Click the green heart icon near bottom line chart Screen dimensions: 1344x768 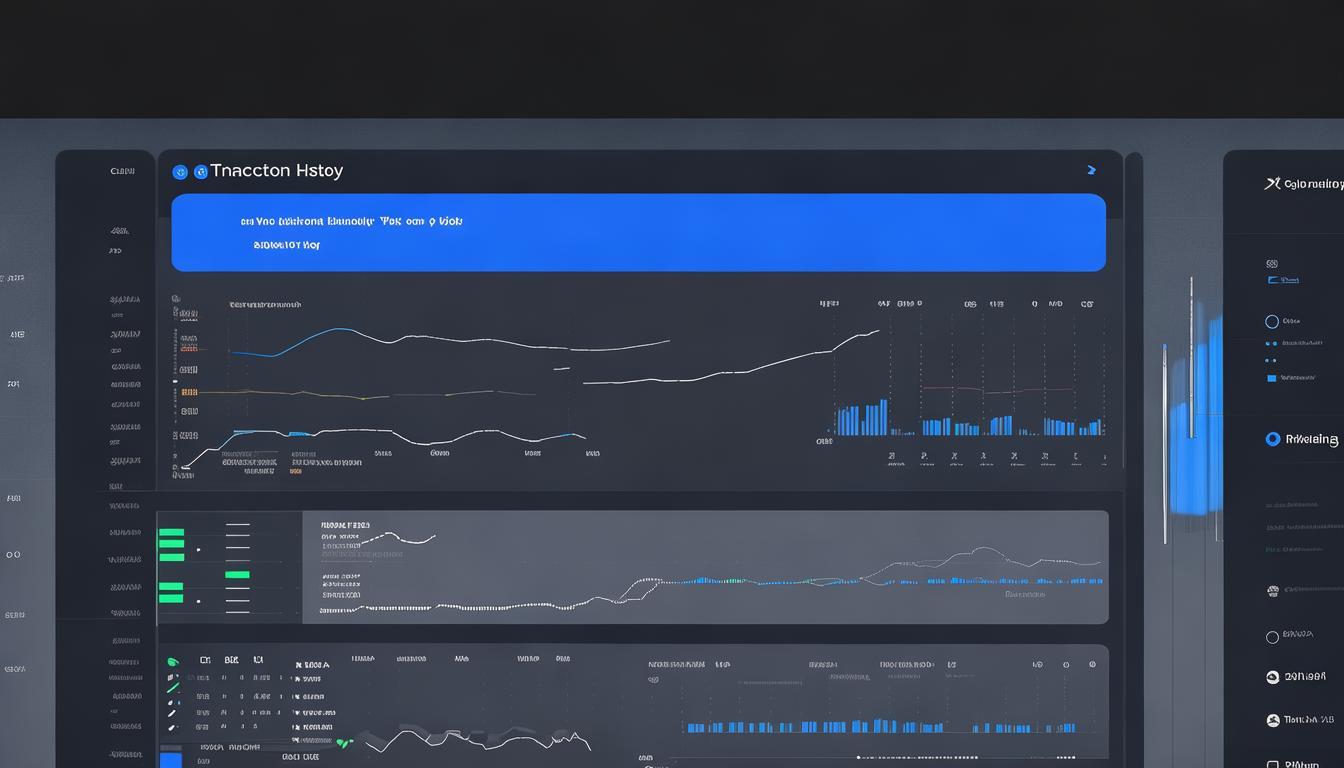pyautogui.click(x=344, y=743)
